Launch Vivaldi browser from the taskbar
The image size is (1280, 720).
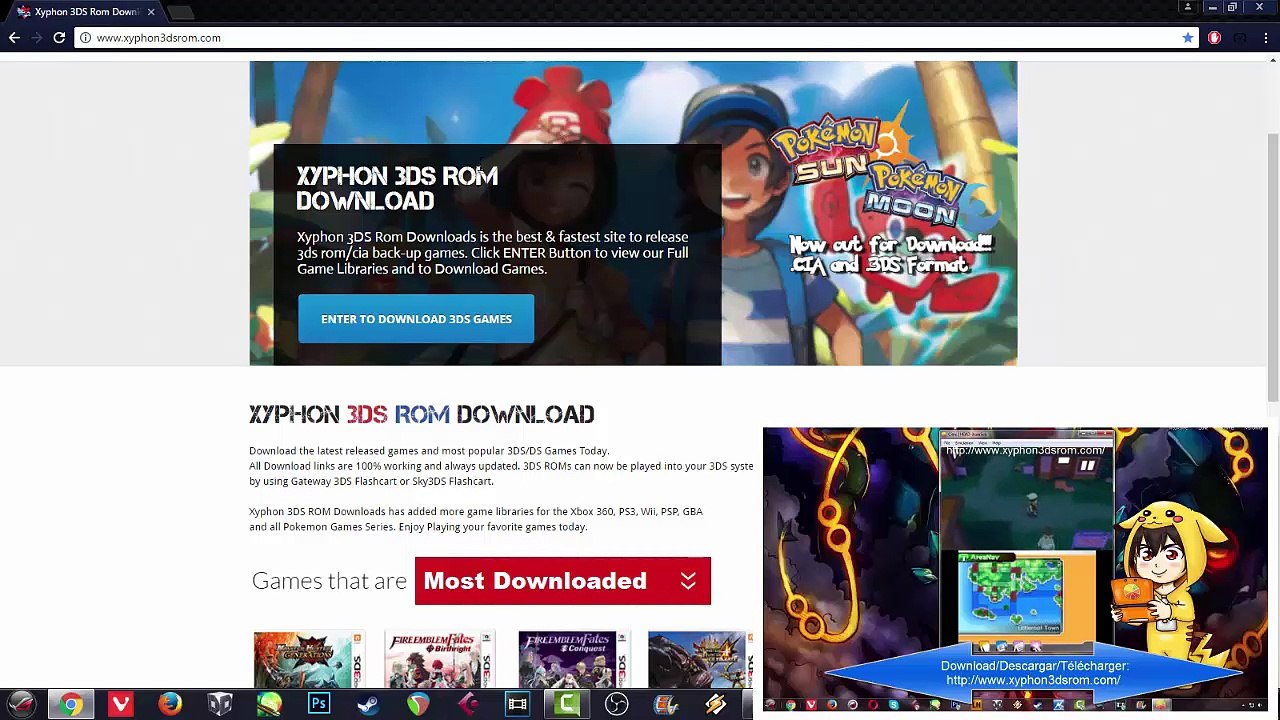[x=121, y=705]
